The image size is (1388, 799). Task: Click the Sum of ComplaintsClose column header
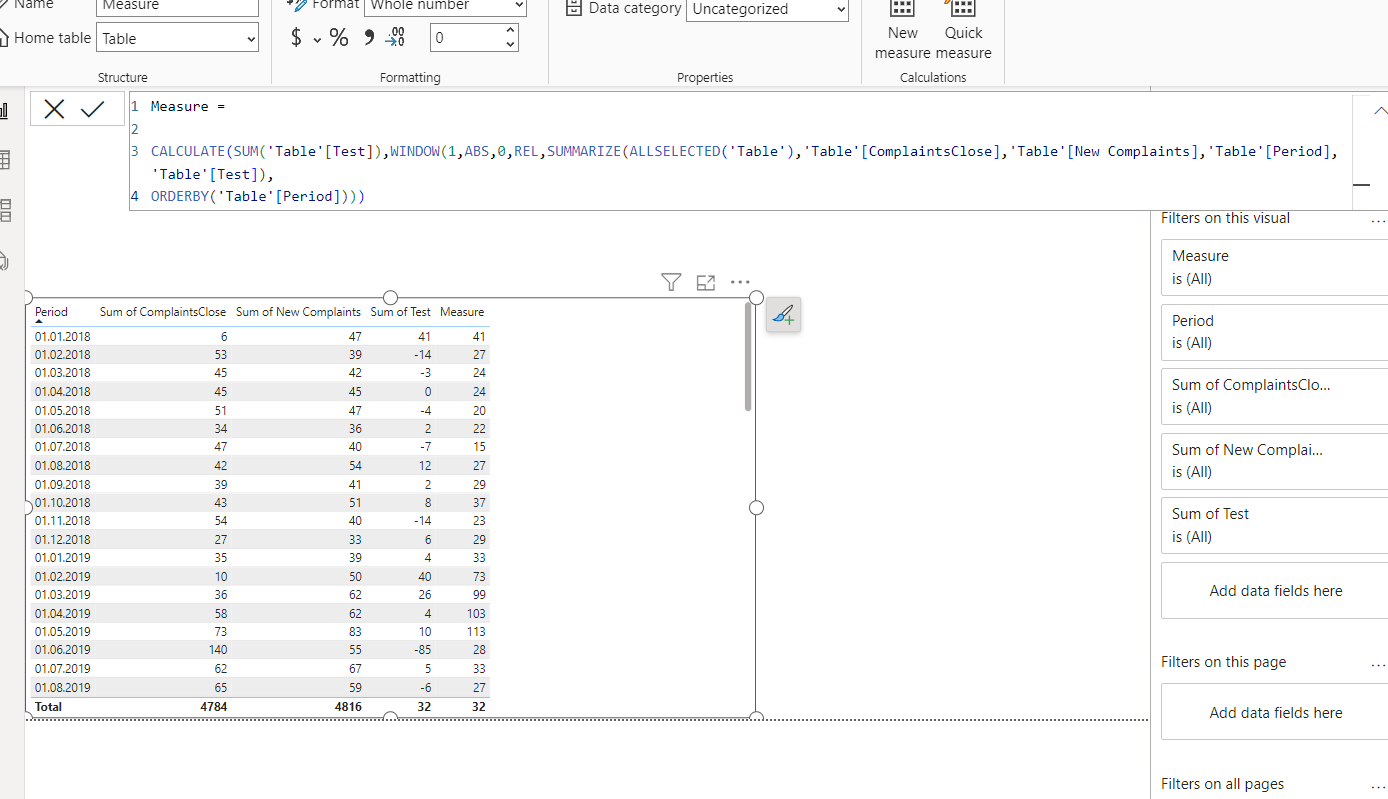[163, 312]
